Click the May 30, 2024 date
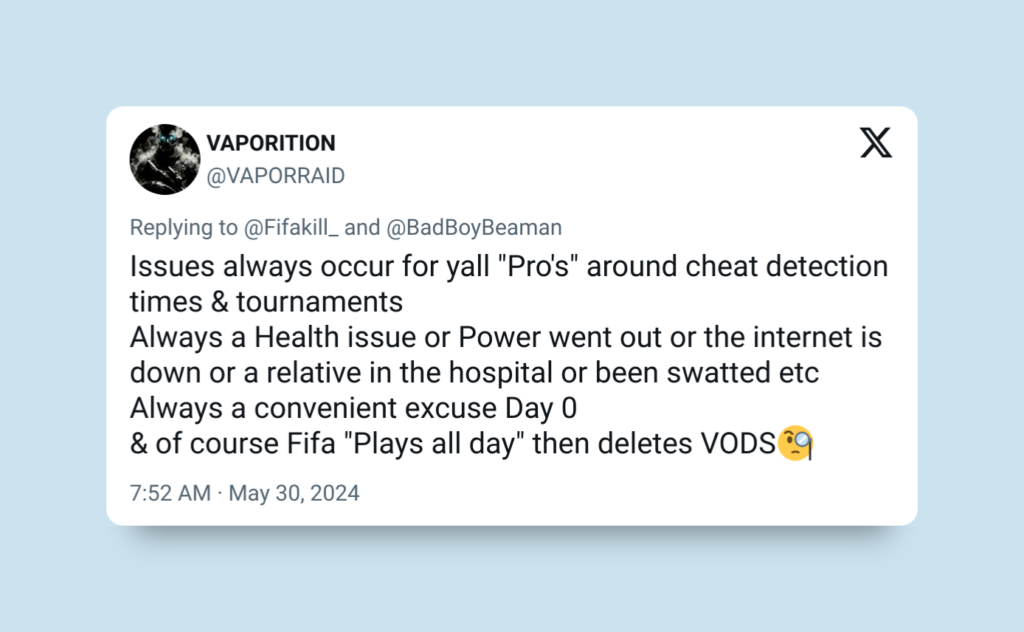1024x632 pixels. point(294,493)
